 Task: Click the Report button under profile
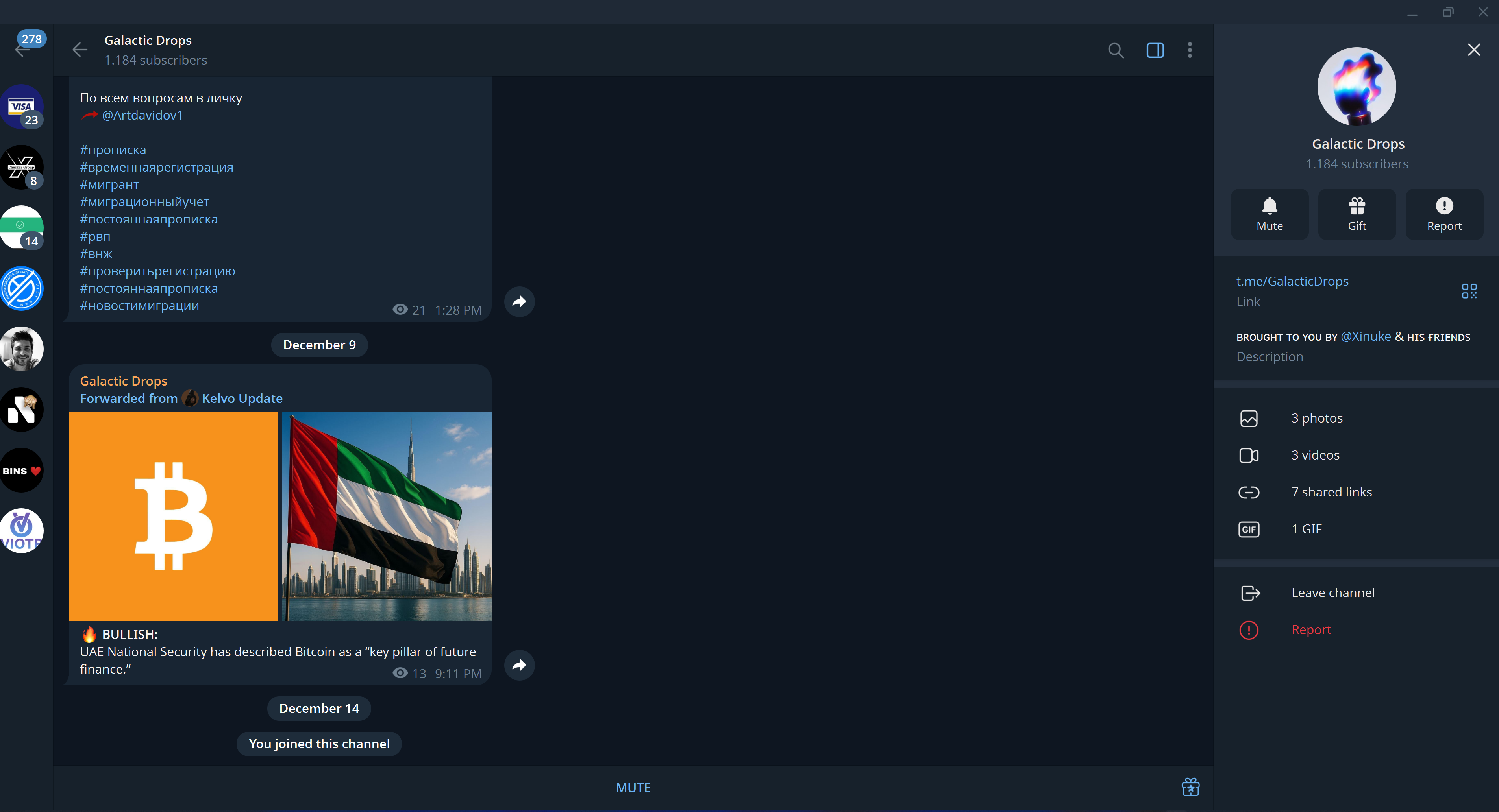click(x=1444, y=214)
